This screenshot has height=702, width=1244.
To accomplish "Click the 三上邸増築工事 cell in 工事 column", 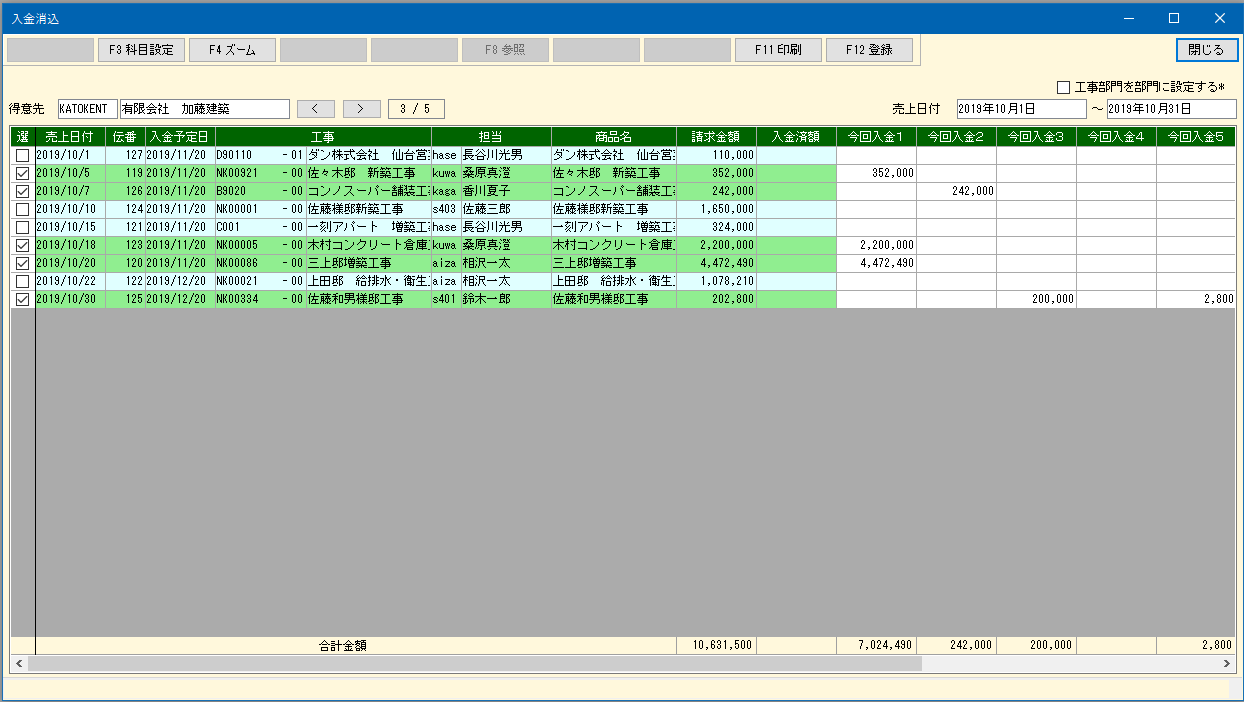I will pyautogui.click(x=368, y=263).
